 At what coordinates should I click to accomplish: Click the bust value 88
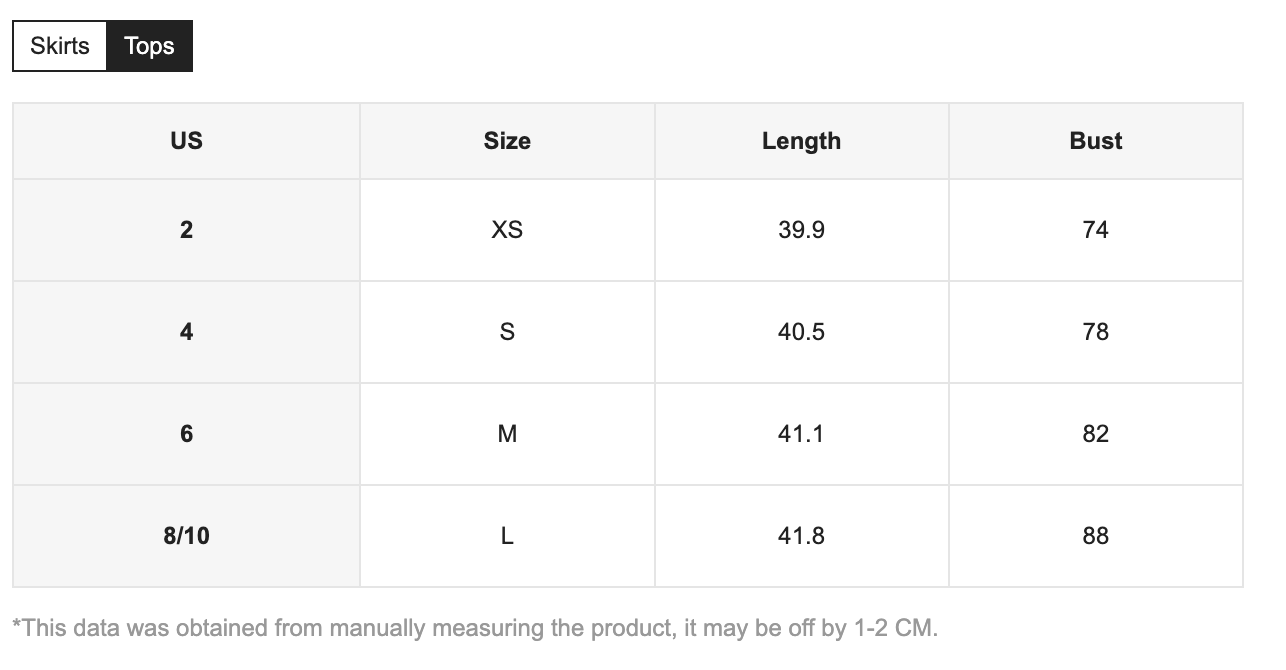1096,536
